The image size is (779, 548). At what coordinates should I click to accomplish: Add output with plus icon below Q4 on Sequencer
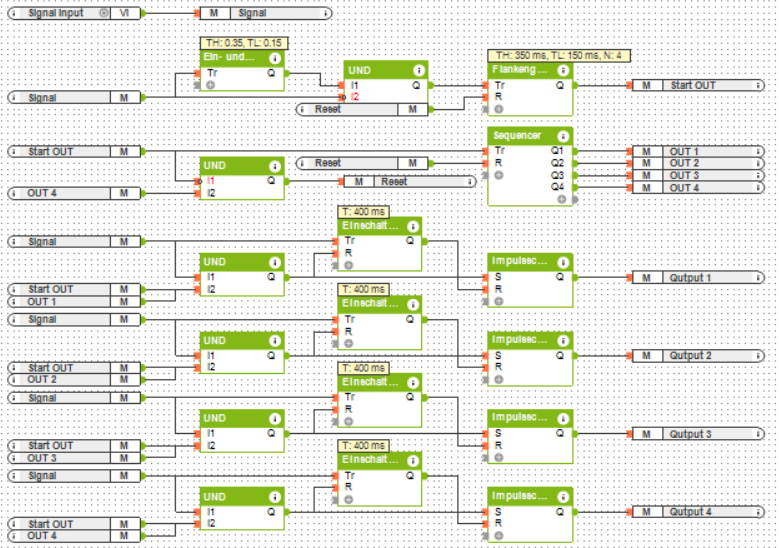click(x=561, y=199)
